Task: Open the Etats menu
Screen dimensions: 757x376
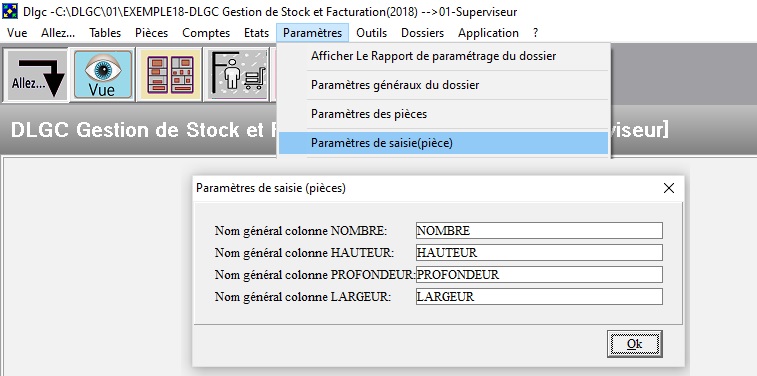Action: [x=256, y=33]
